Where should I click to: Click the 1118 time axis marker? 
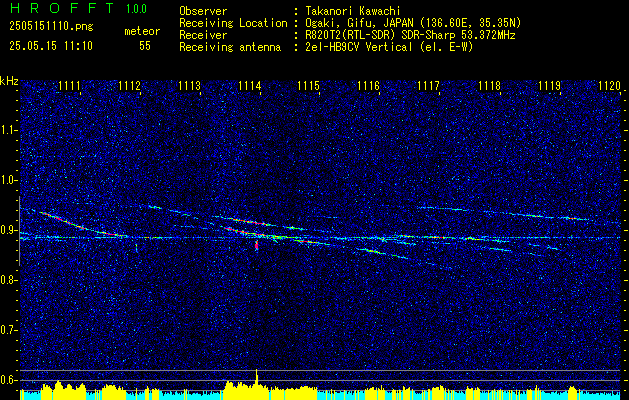point(489,86)
